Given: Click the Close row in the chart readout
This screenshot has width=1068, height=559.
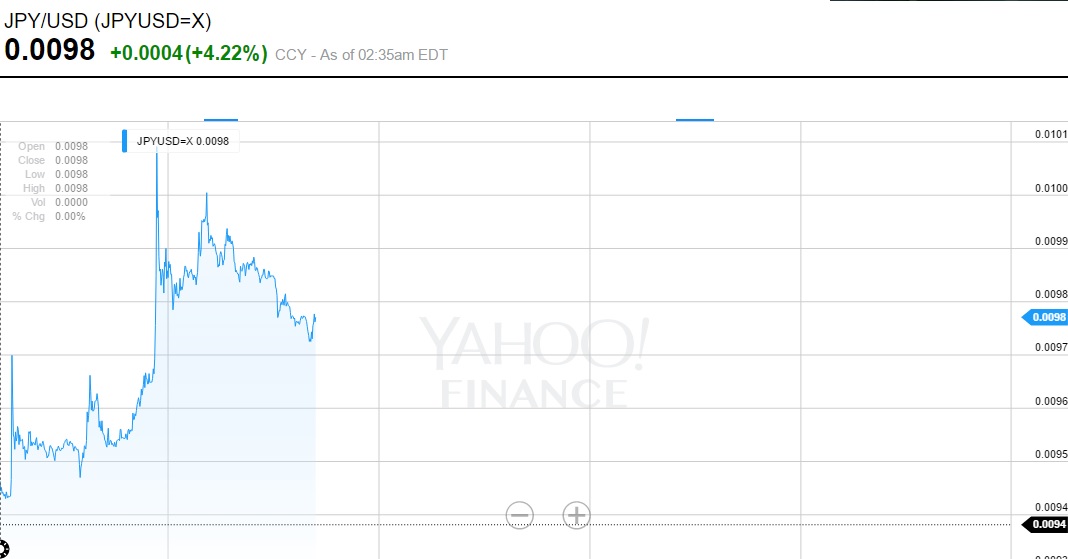Looking at the screenshot, I should pyautogui.click(x=52, y=161).
